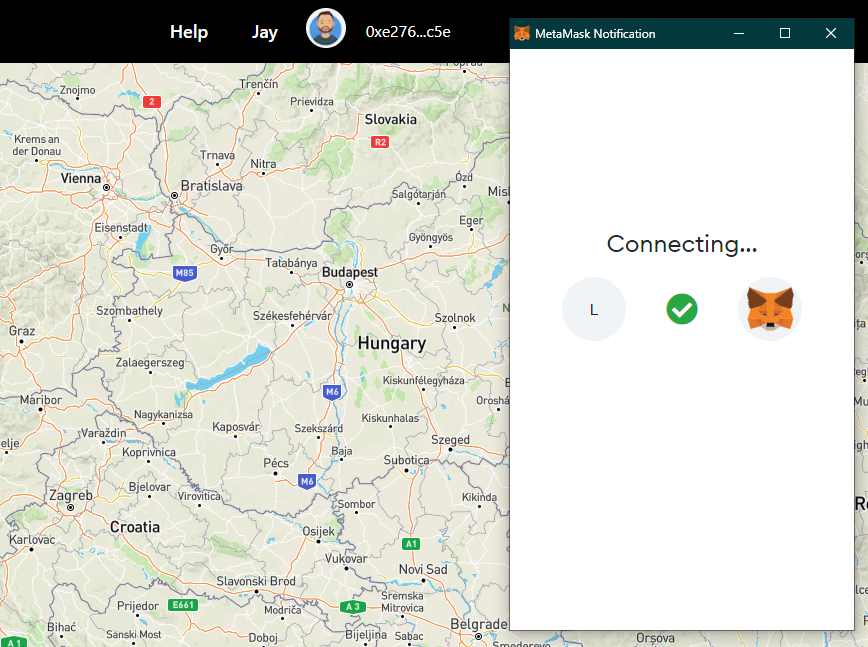Click Eger label on map
This screenshot has width=868, height=647.
pyautogui.click(x=471, y=220)
